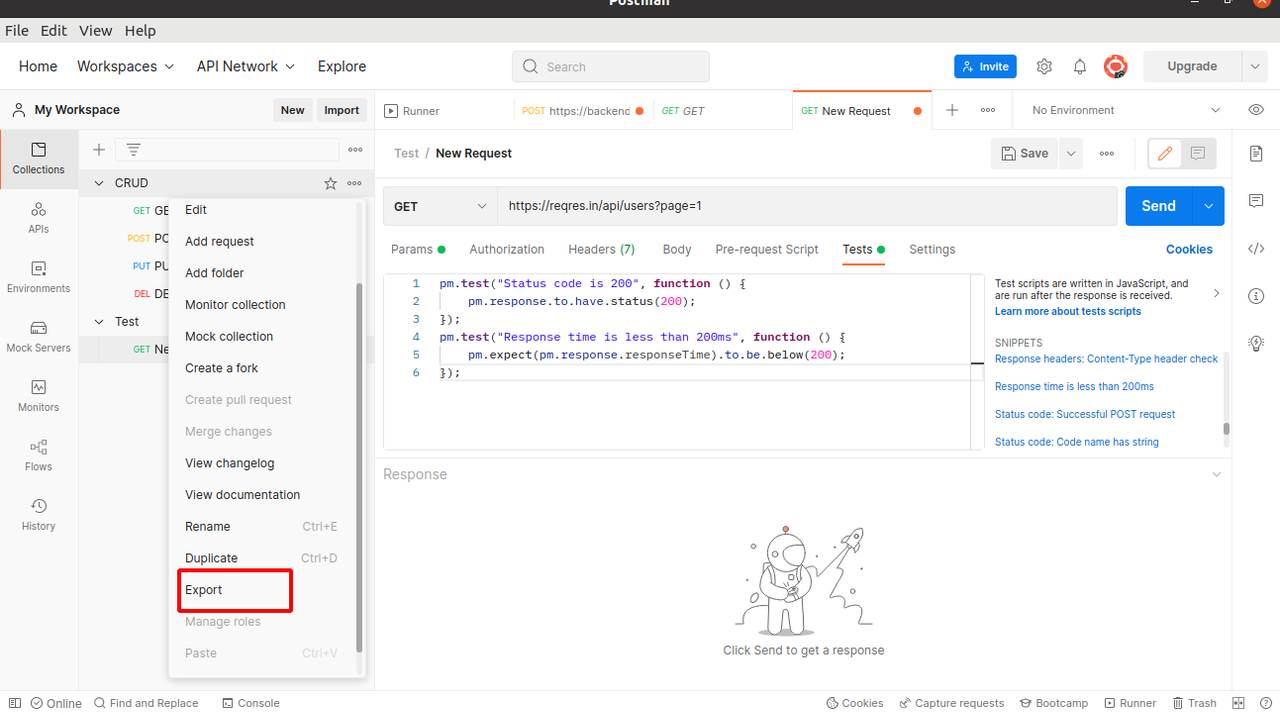This screenshot has height=715, width=1280.
Task: Select Duplicate from context menu
Action: (266, 558)
